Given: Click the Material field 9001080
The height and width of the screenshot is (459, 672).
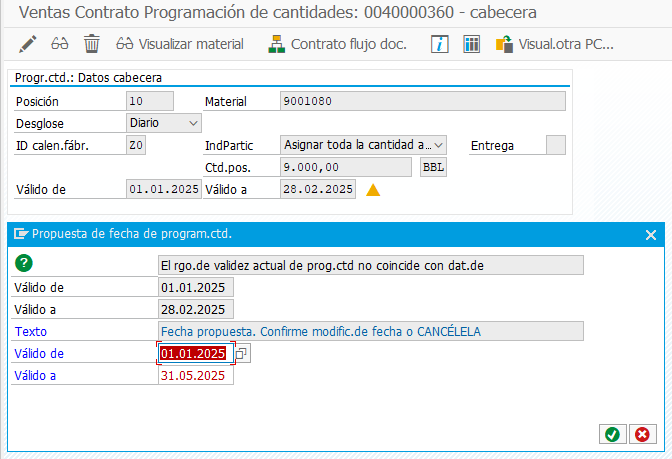Looking at the screenshot, I should (423, 101).
